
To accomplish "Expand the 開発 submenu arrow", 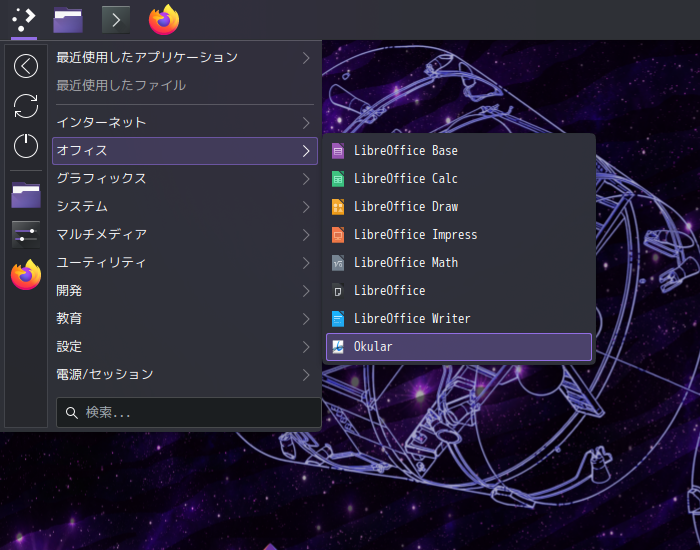I will 306,291.
